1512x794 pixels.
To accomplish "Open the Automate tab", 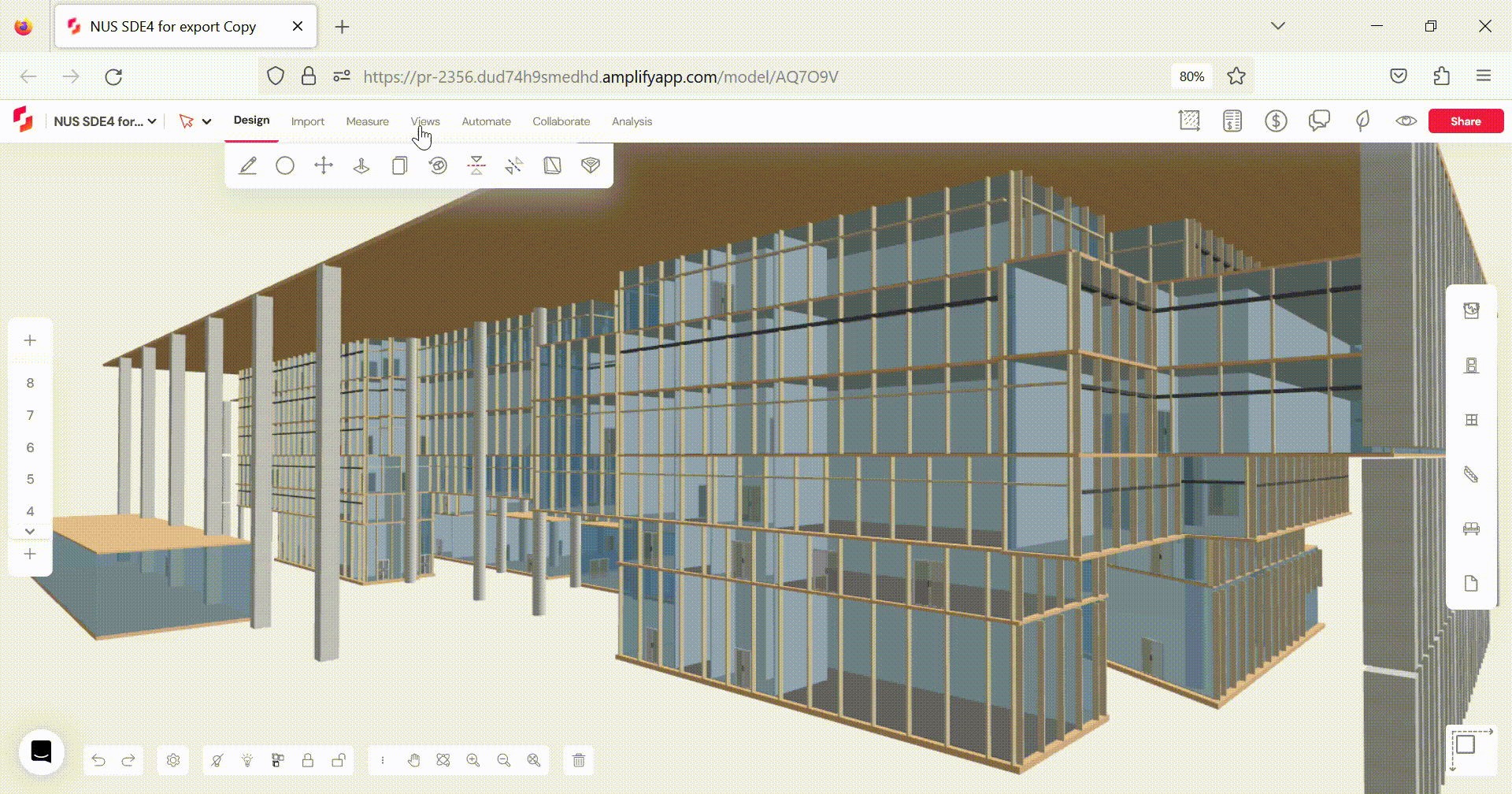I will pyautogui.click(x=487, y=121).
